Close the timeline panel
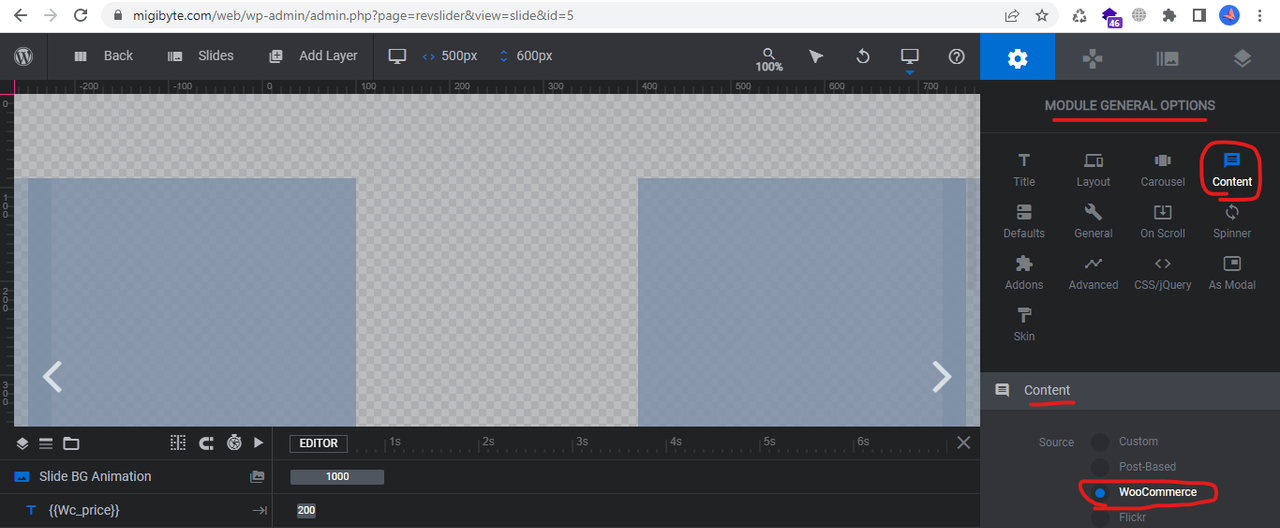Screen dimensions: 1280x528 pos(963,442)
